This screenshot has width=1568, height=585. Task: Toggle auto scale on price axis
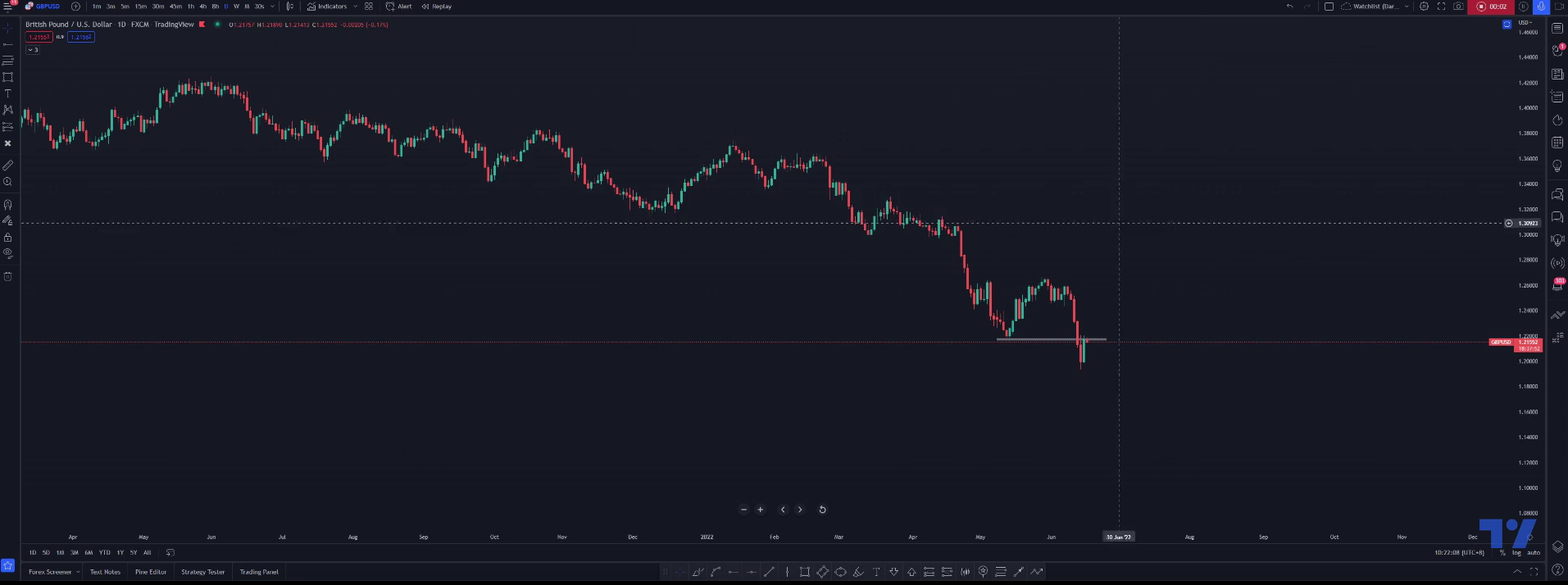click(1534, 553)
